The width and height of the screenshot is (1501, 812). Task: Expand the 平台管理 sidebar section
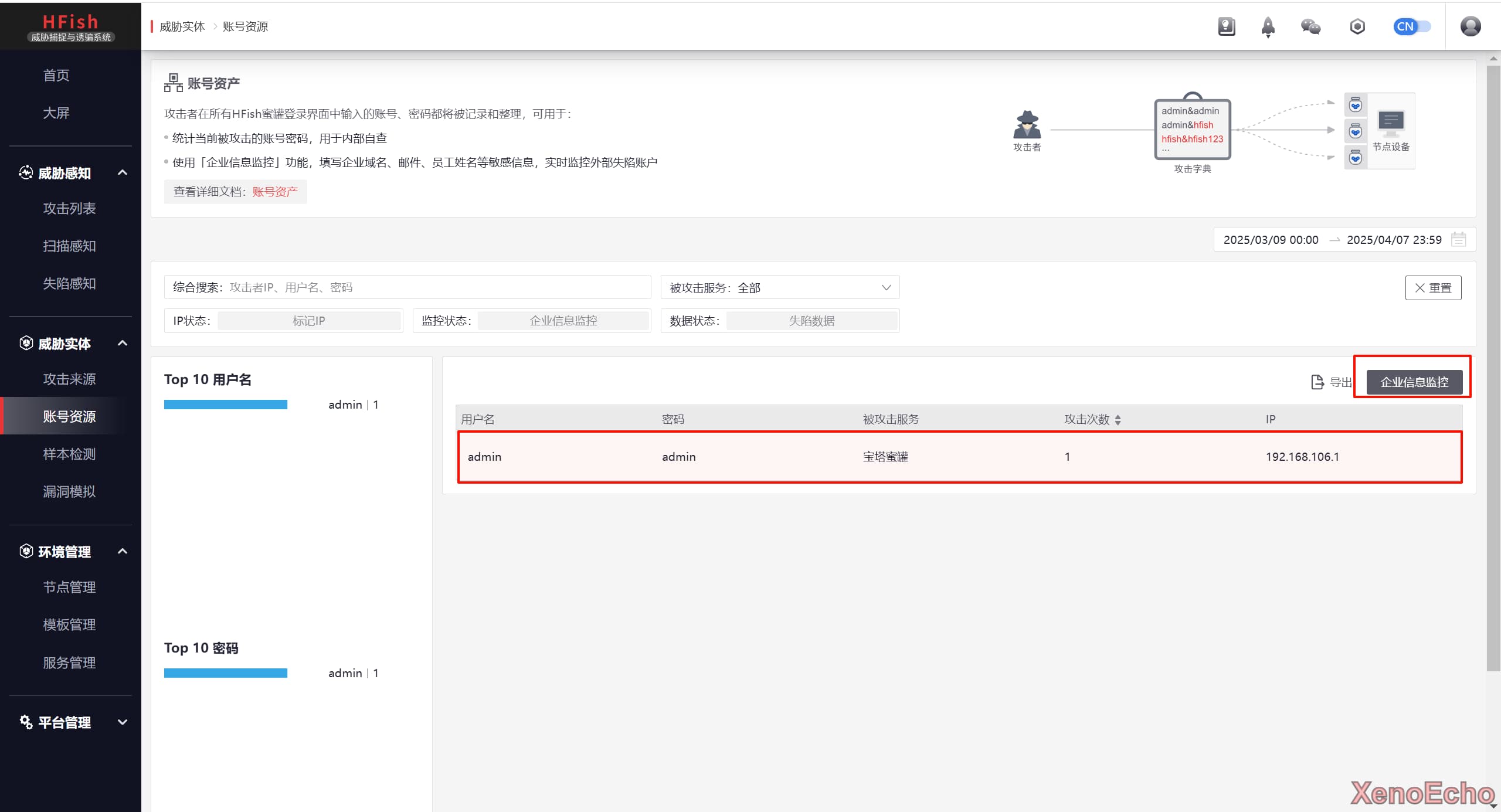123,722
